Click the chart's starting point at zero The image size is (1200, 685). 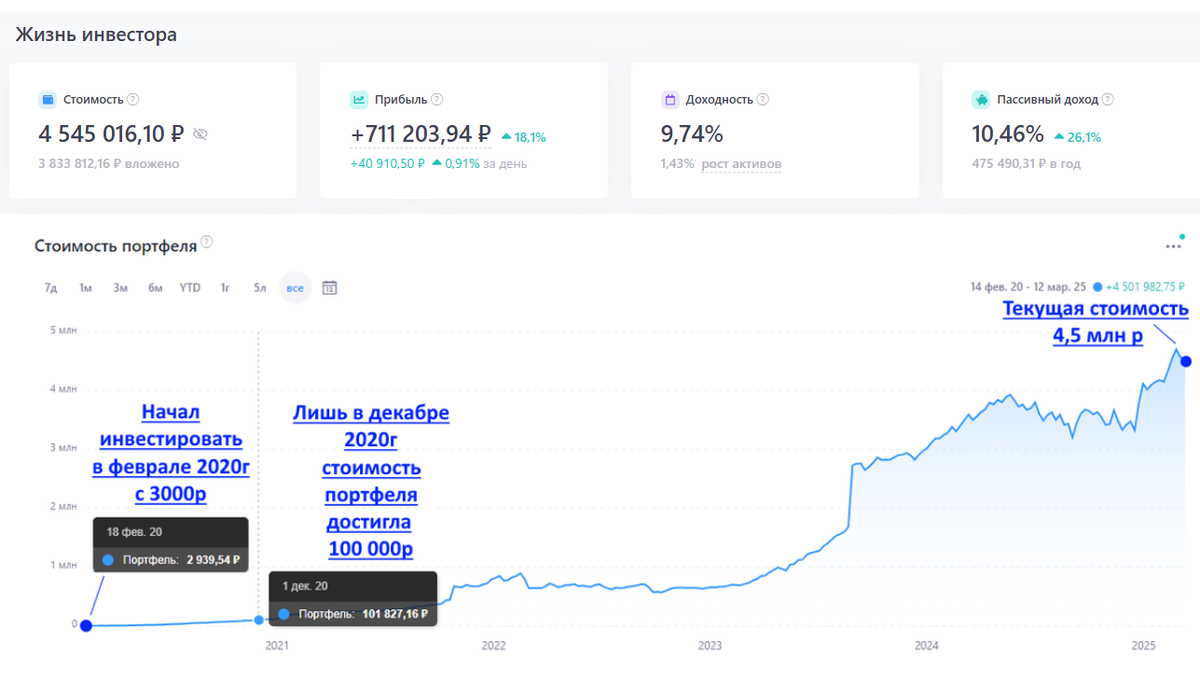coord(86,626)
